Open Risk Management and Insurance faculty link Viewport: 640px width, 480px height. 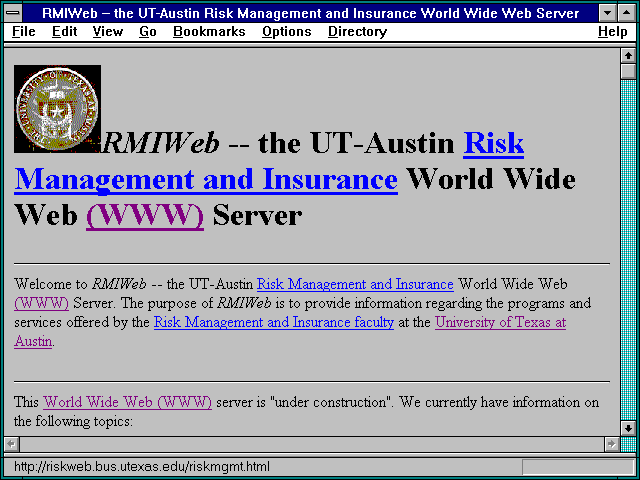pyautogui.click(x=274, y=322)
